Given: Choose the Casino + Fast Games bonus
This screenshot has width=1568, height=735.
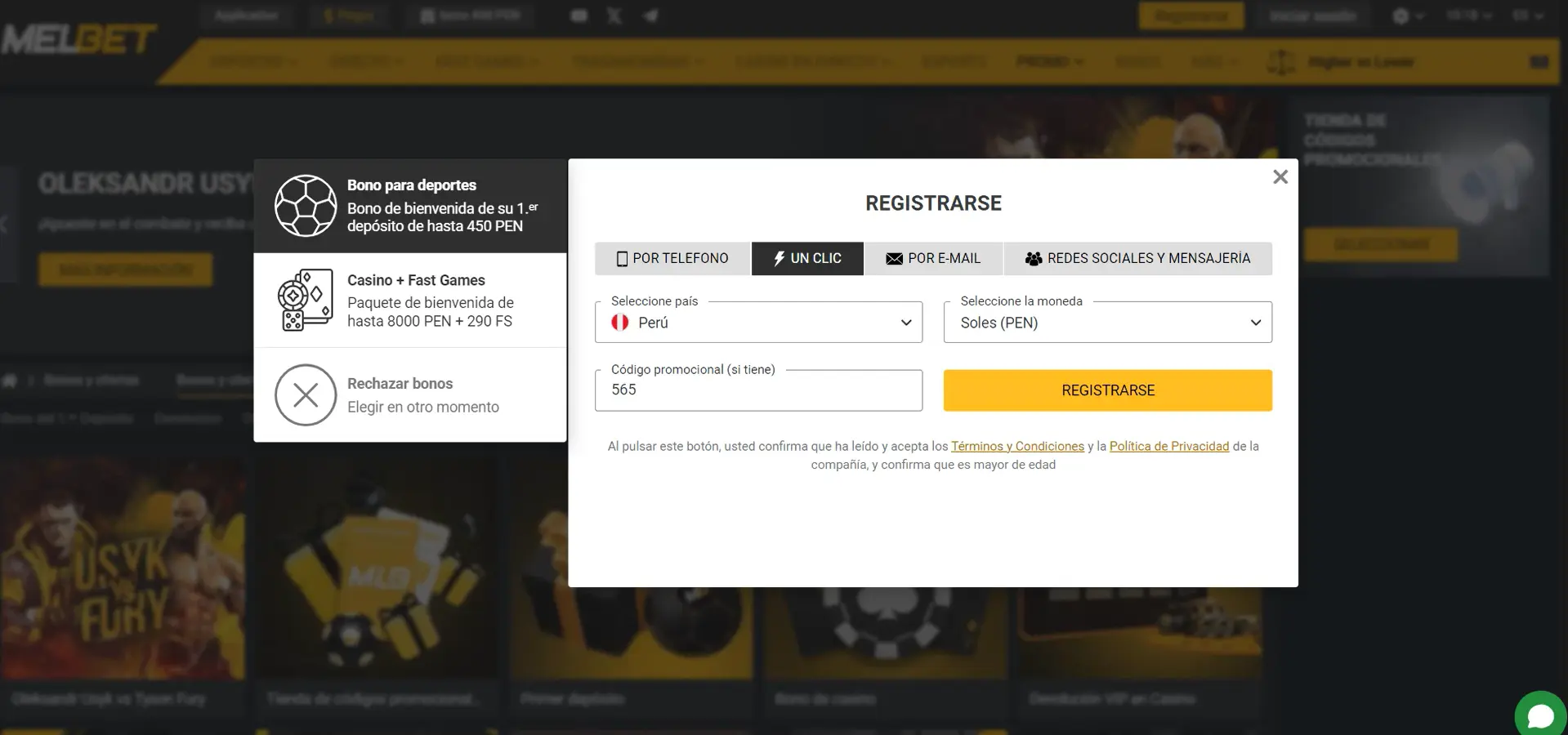Looking at the screenshot, I should point(410,301).
